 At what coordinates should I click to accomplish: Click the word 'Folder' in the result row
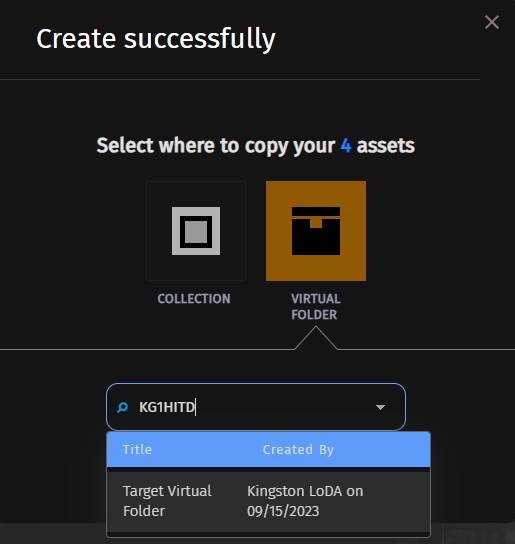pyautogui.click(x=144, y=511)
